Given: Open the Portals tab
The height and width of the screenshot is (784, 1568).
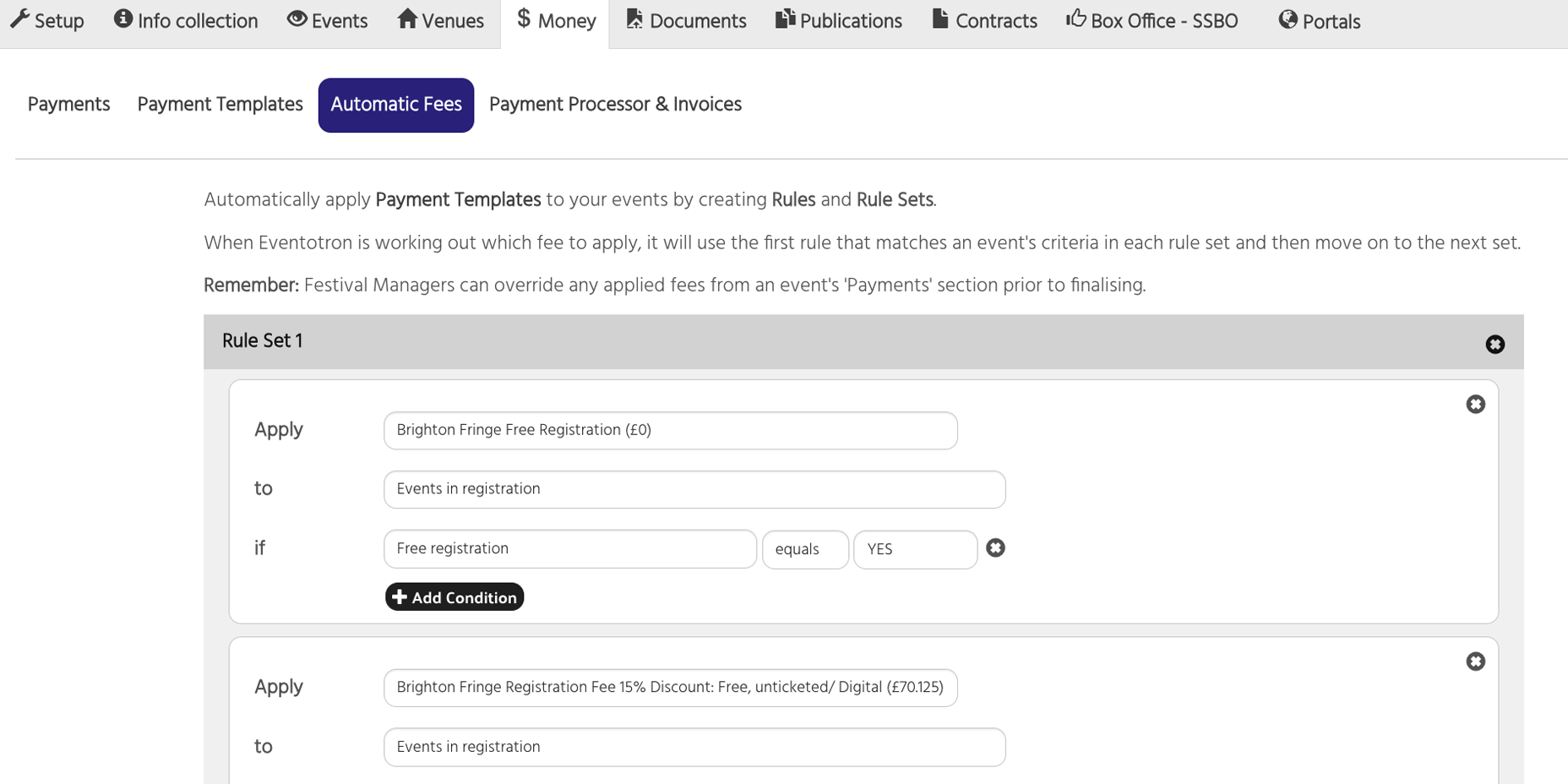Looking at the screenshot, I should [x=1320, y=21].
